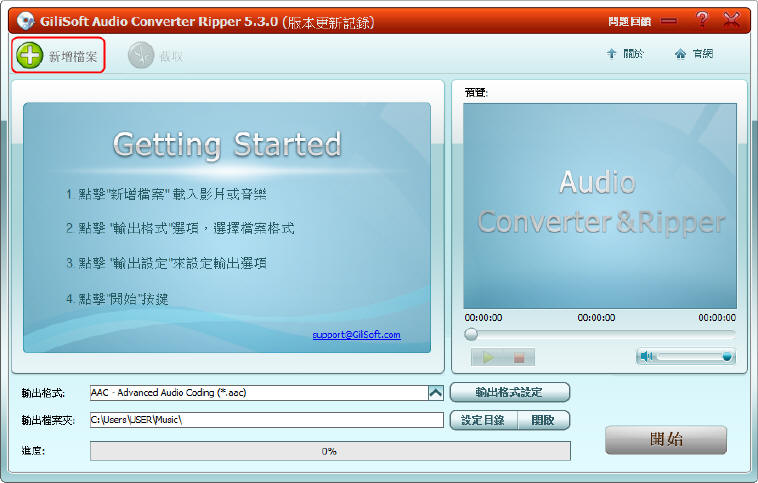Click 問題回饋 feedback in title bar
Screen dimensions: 758x483
pos(629,21)
